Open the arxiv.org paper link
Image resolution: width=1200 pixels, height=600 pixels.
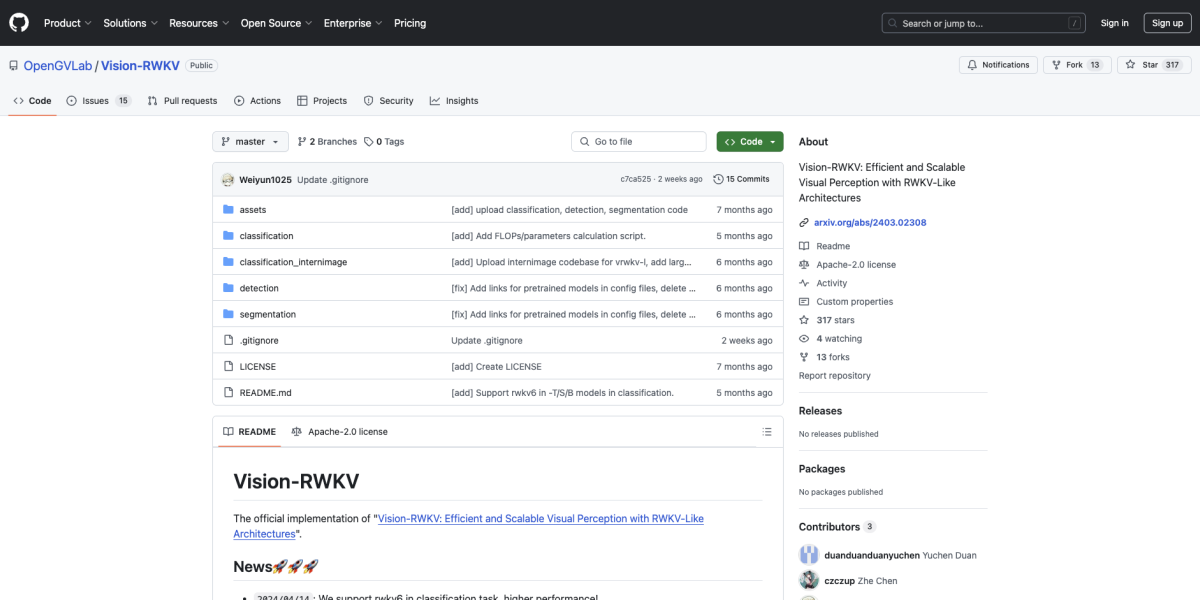[x=869, y=222]
